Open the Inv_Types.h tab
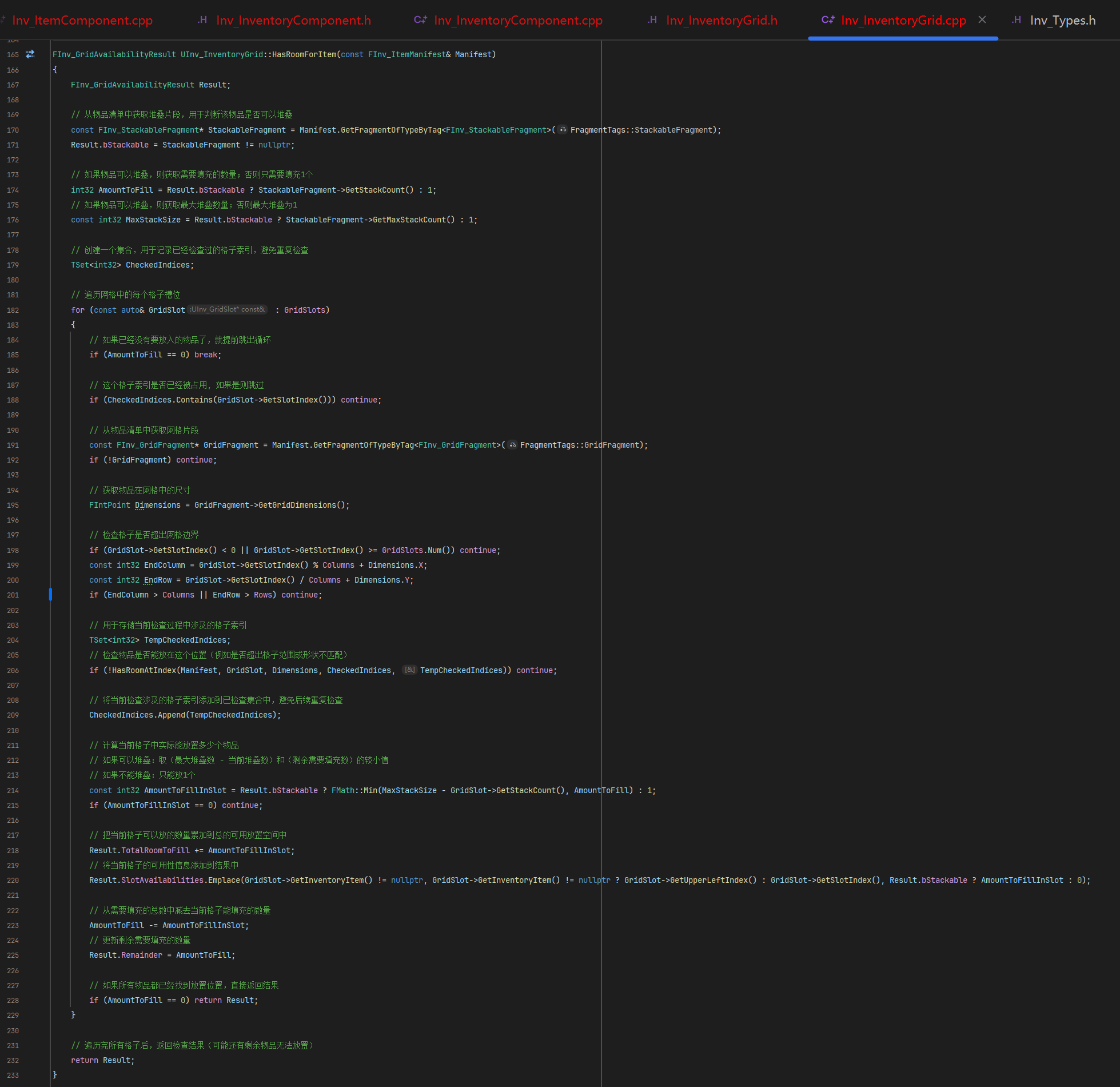The width and height of the screenshot is (1120, 1087). tap(1062, 21)
